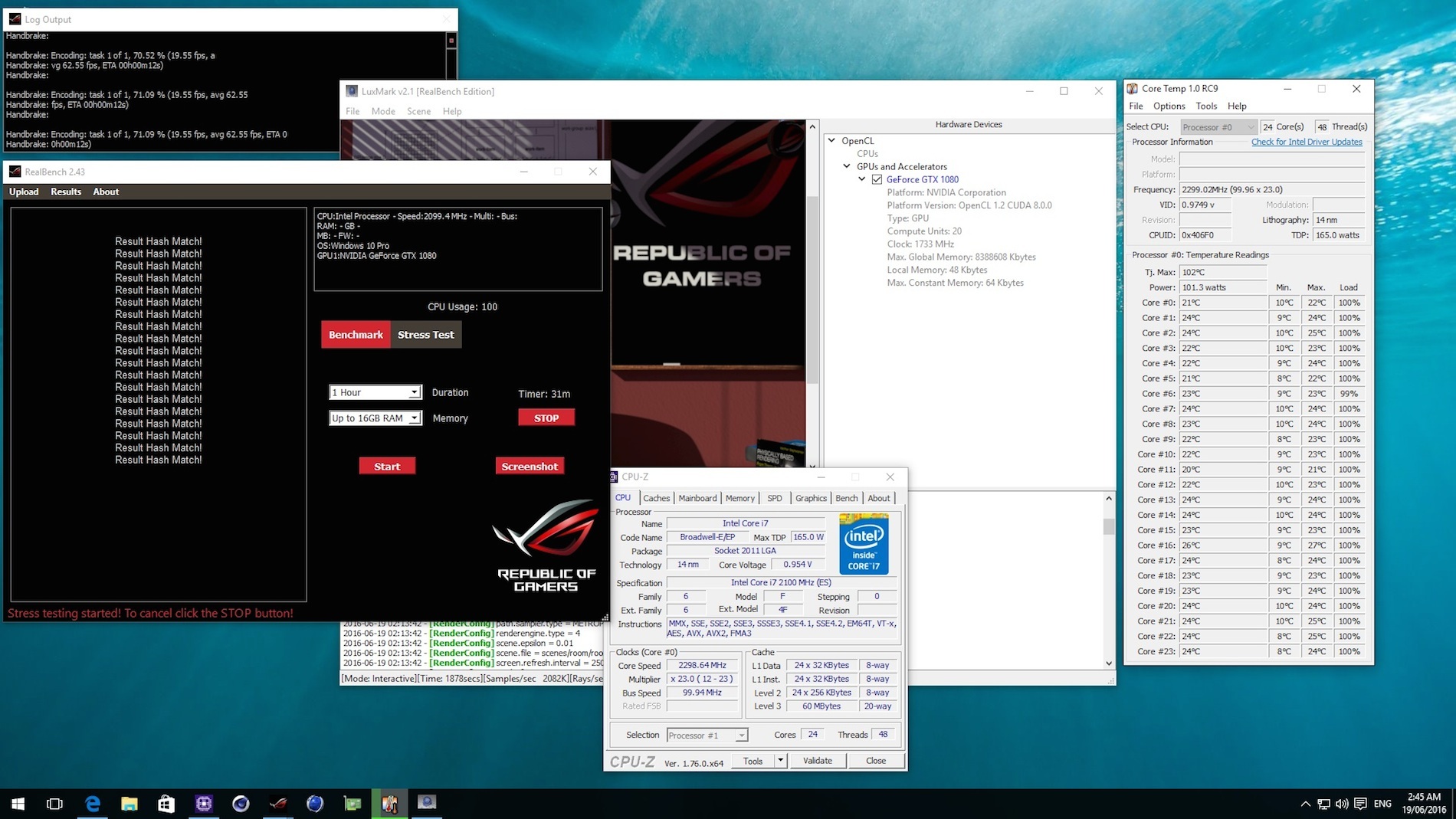
Task: Follow the Check for Intel Driver Updates link
Action: point(1307,142)
